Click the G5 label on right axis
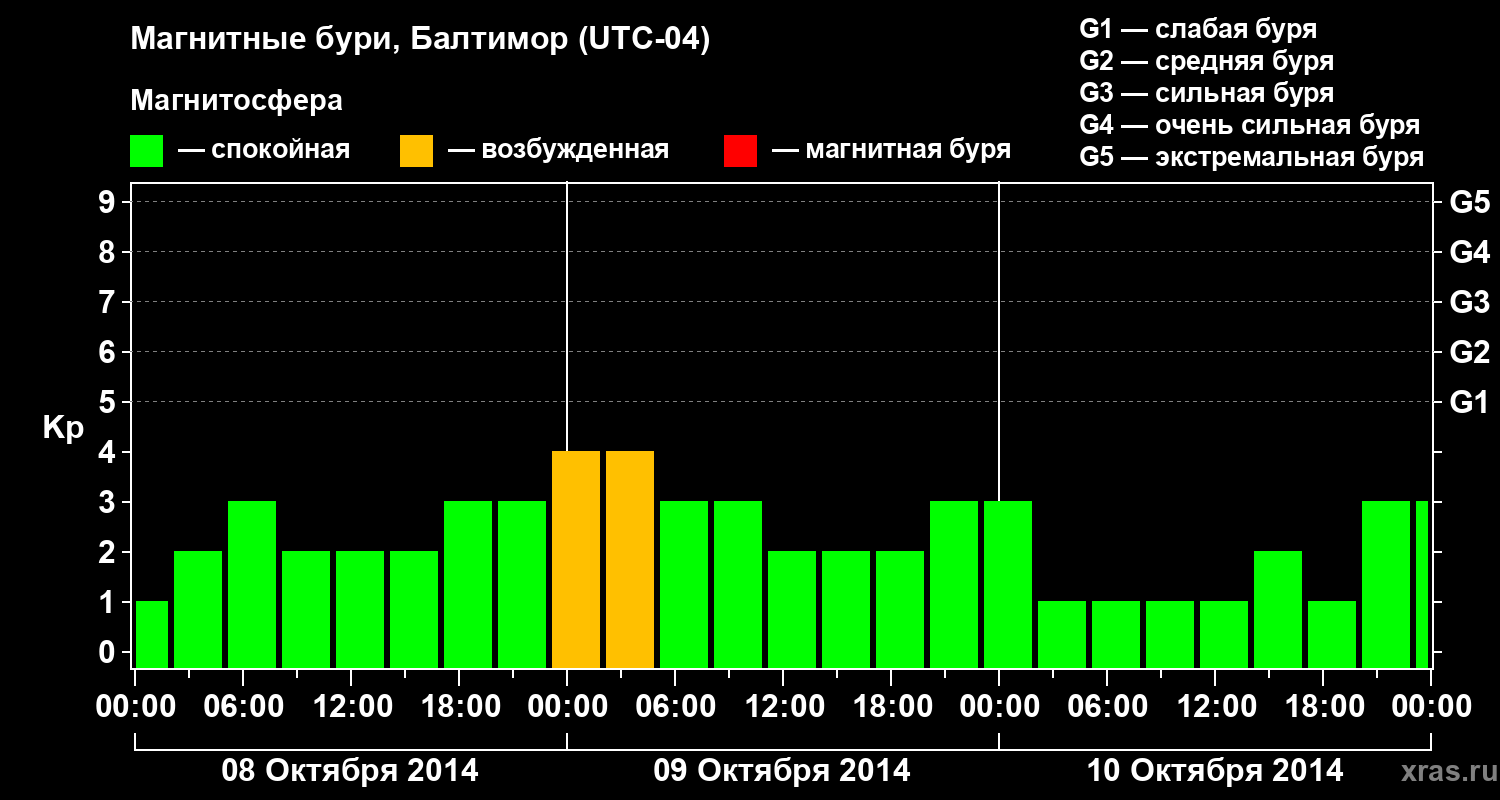The height and width of the screenshot is (800, 1500). click(1469, 203)
